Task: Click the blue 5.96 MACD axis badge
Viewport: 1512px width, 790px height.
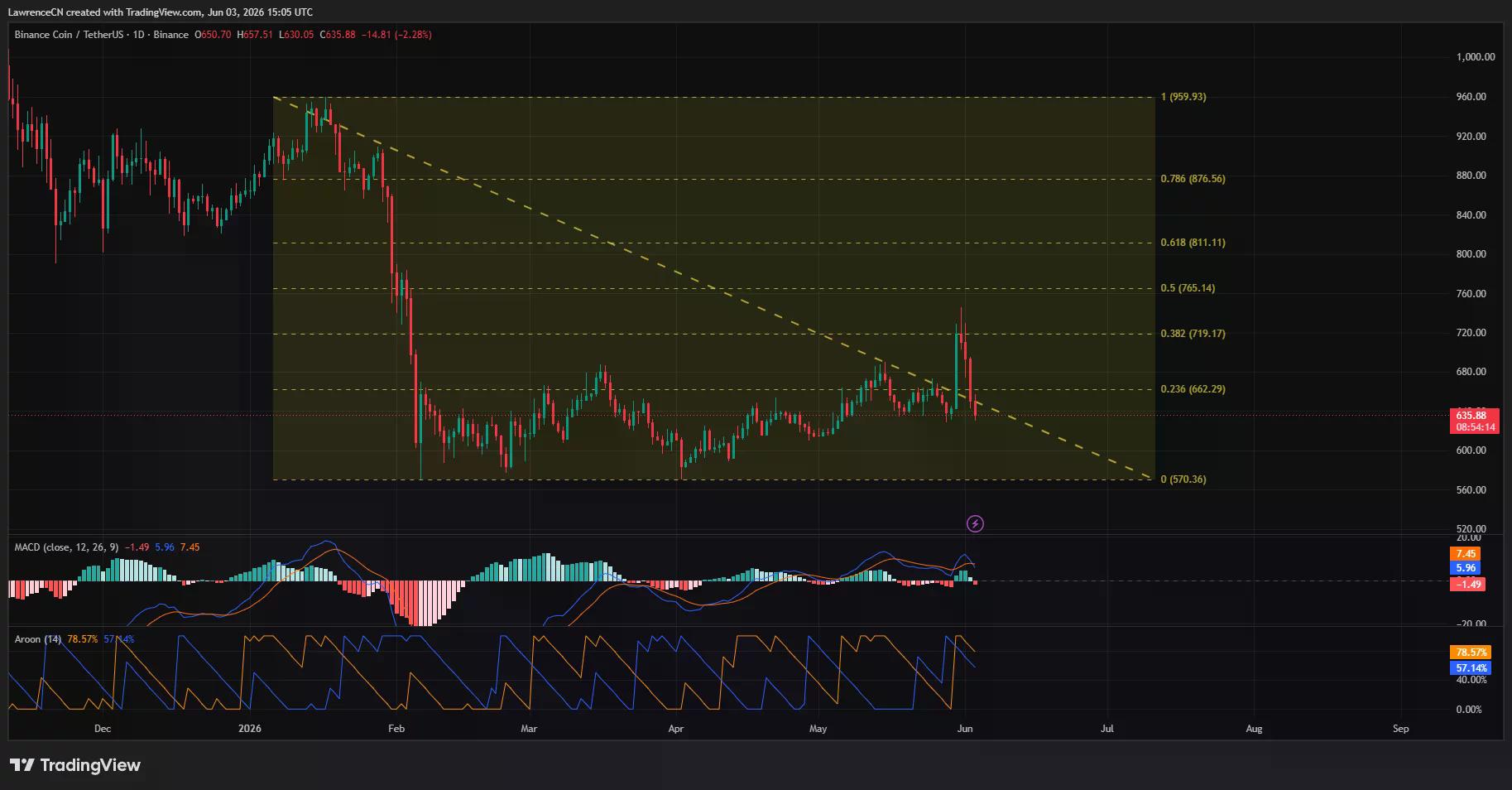Action: pyautogui.click(x=1466, y=568)
